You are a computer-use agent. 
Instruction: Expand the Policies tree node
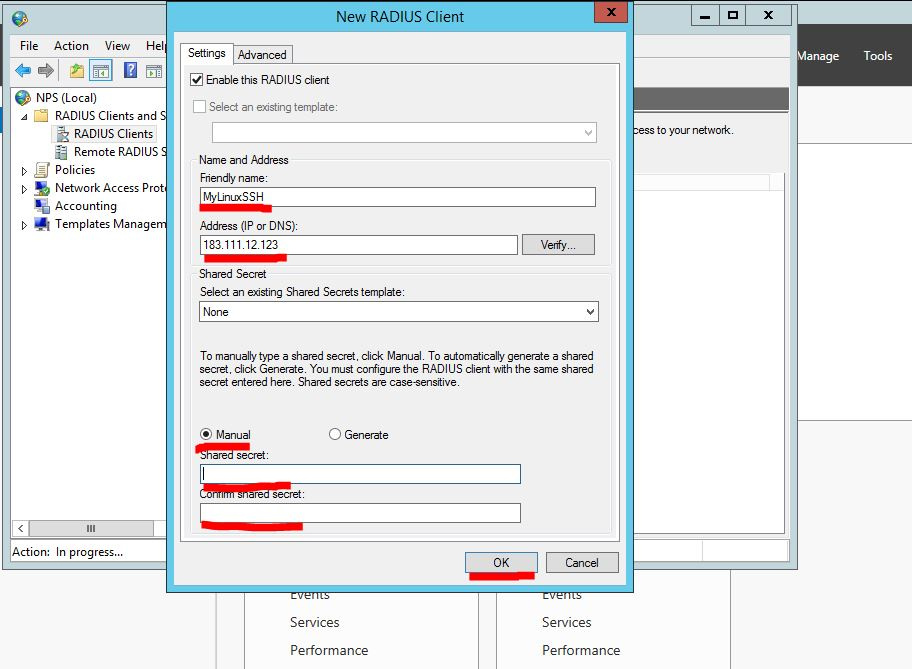(24, 171)
